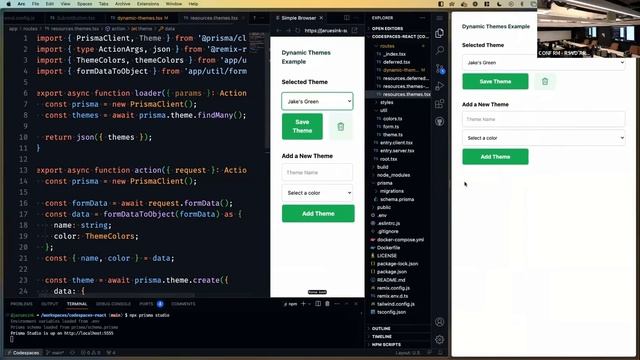640x360 pixels.
Task: Click the Simple Browser URL field
Action: click(325, 30)
